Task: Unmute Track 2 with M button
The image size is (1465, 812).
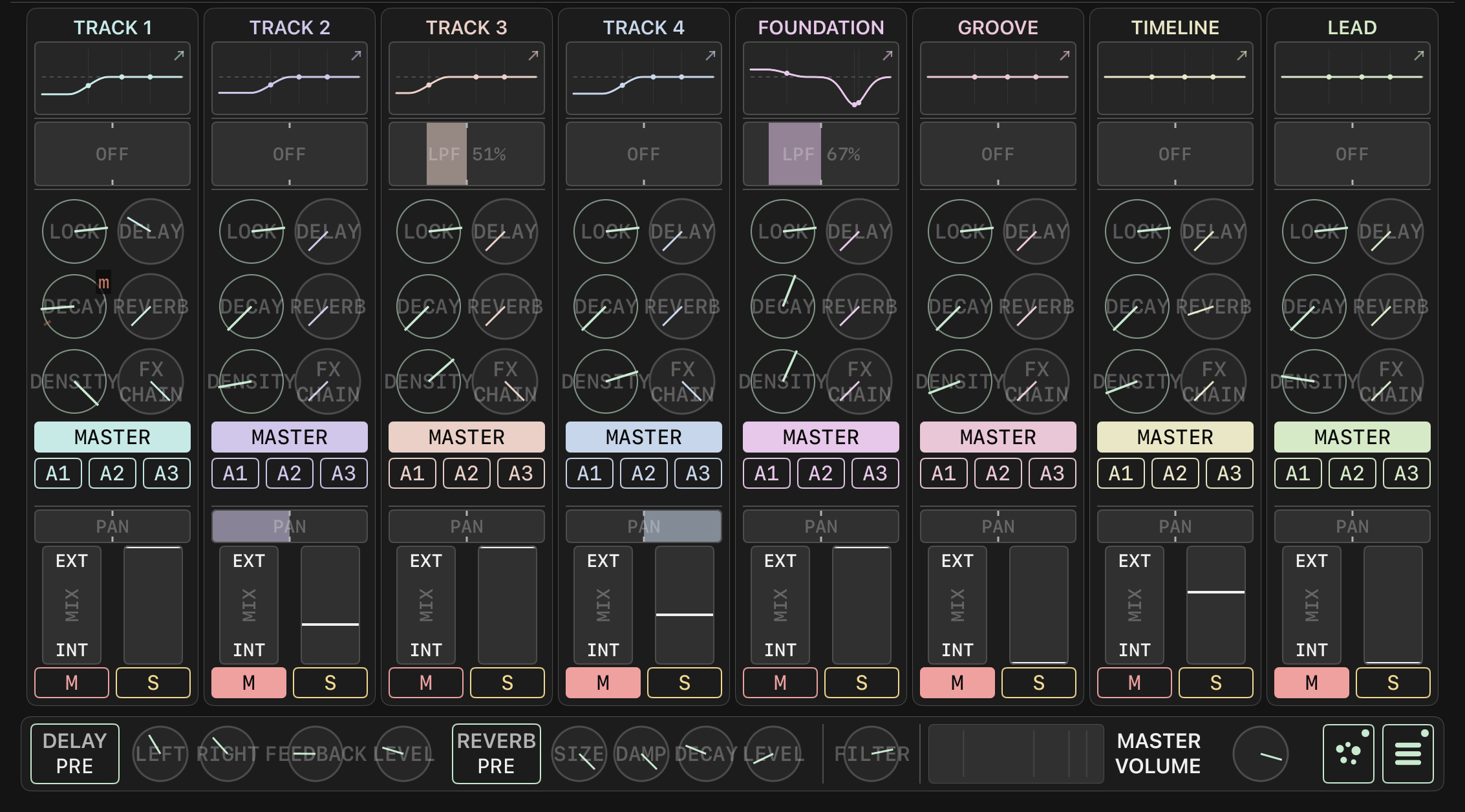Action: click(x=249, y=683)
